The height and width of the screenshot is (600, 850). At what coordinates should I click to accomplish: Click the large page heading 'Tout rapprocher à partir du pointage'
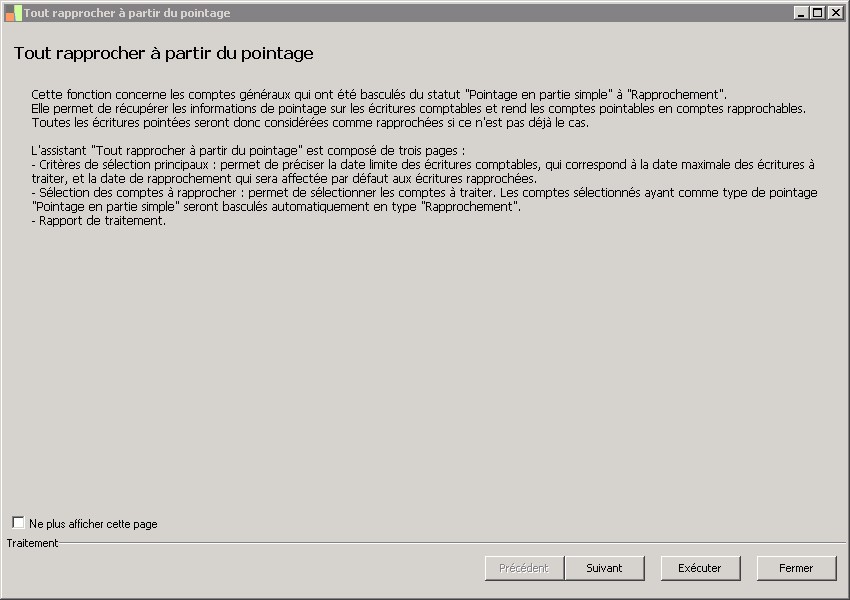164,53
